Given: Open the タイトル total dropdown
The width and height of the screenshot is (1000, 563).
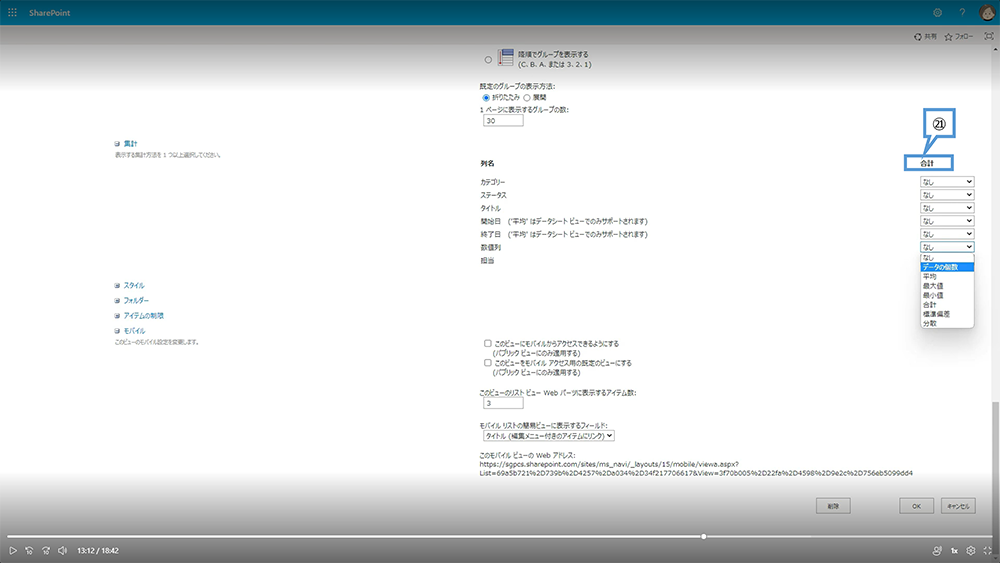Looking at the screenshot, I should [947, 208].
